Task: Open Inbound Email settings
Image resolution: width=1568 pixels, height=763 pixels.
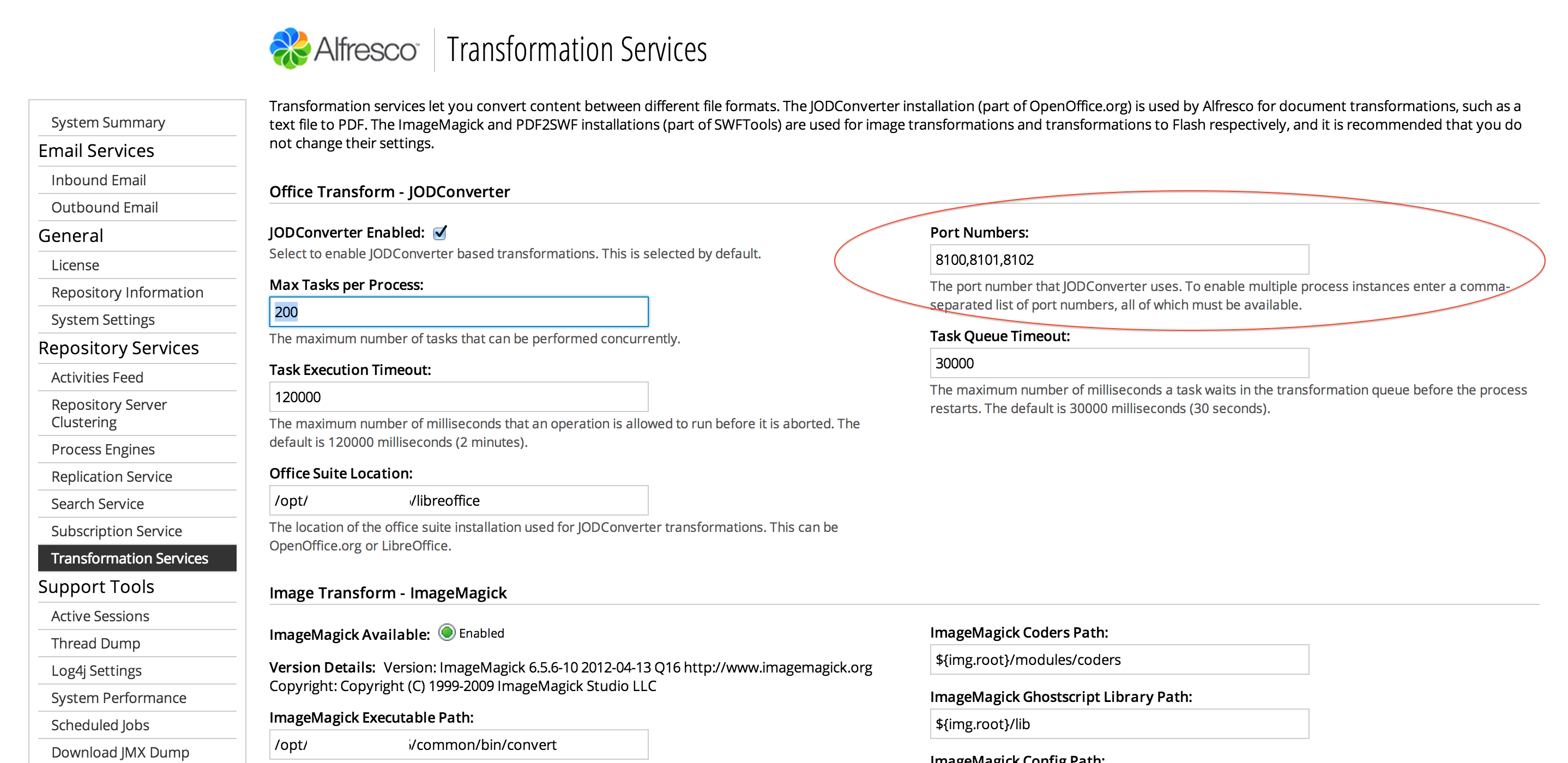Action: (99, 180)
